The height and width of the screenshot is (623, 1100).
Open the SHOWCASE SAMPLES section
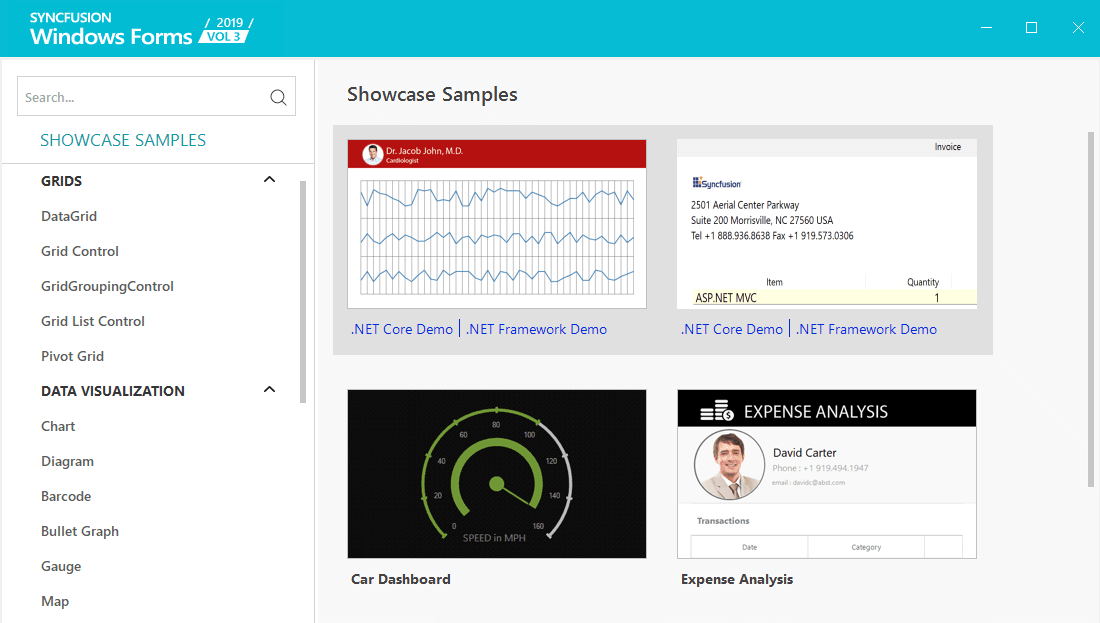click(x=123, y=140)
